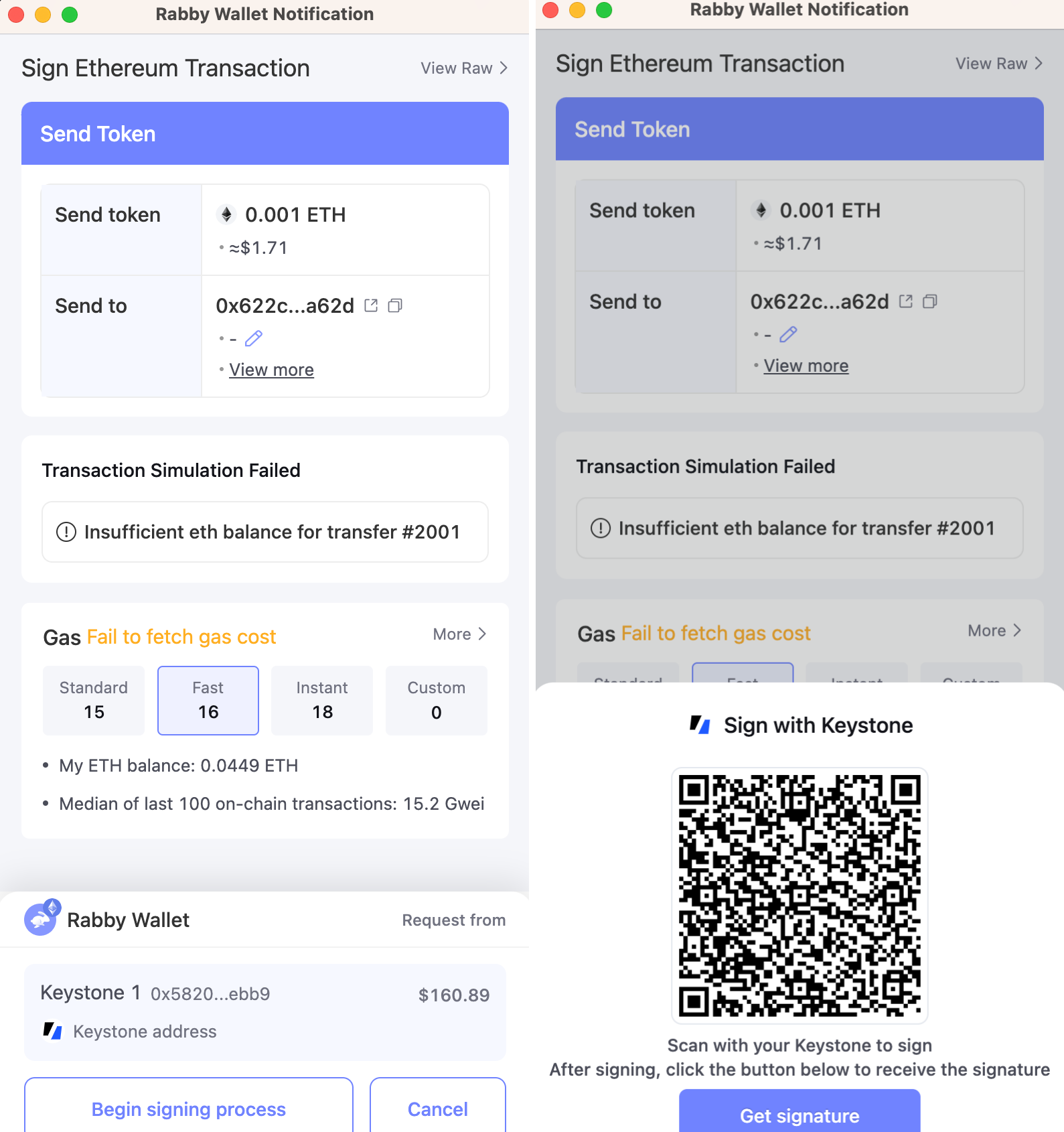Click the ETH diamond icon beside 0.001 ETH
The image size is (1064, 1132).
(x=227, y=214)
